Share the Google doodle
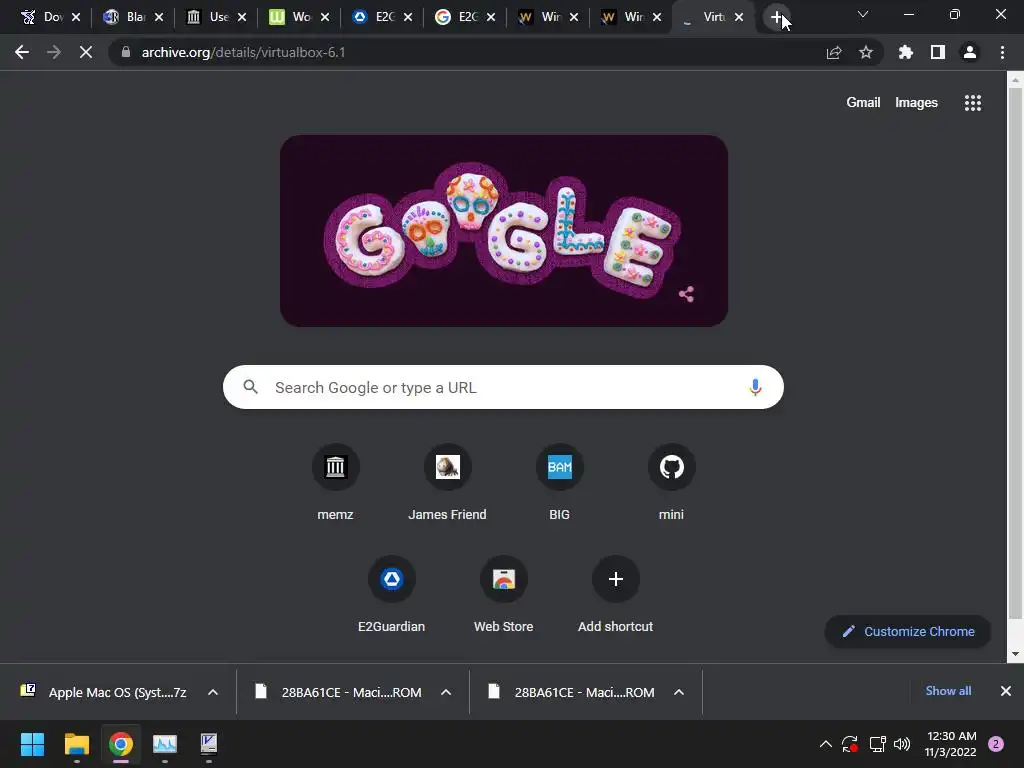 (686, 295)
